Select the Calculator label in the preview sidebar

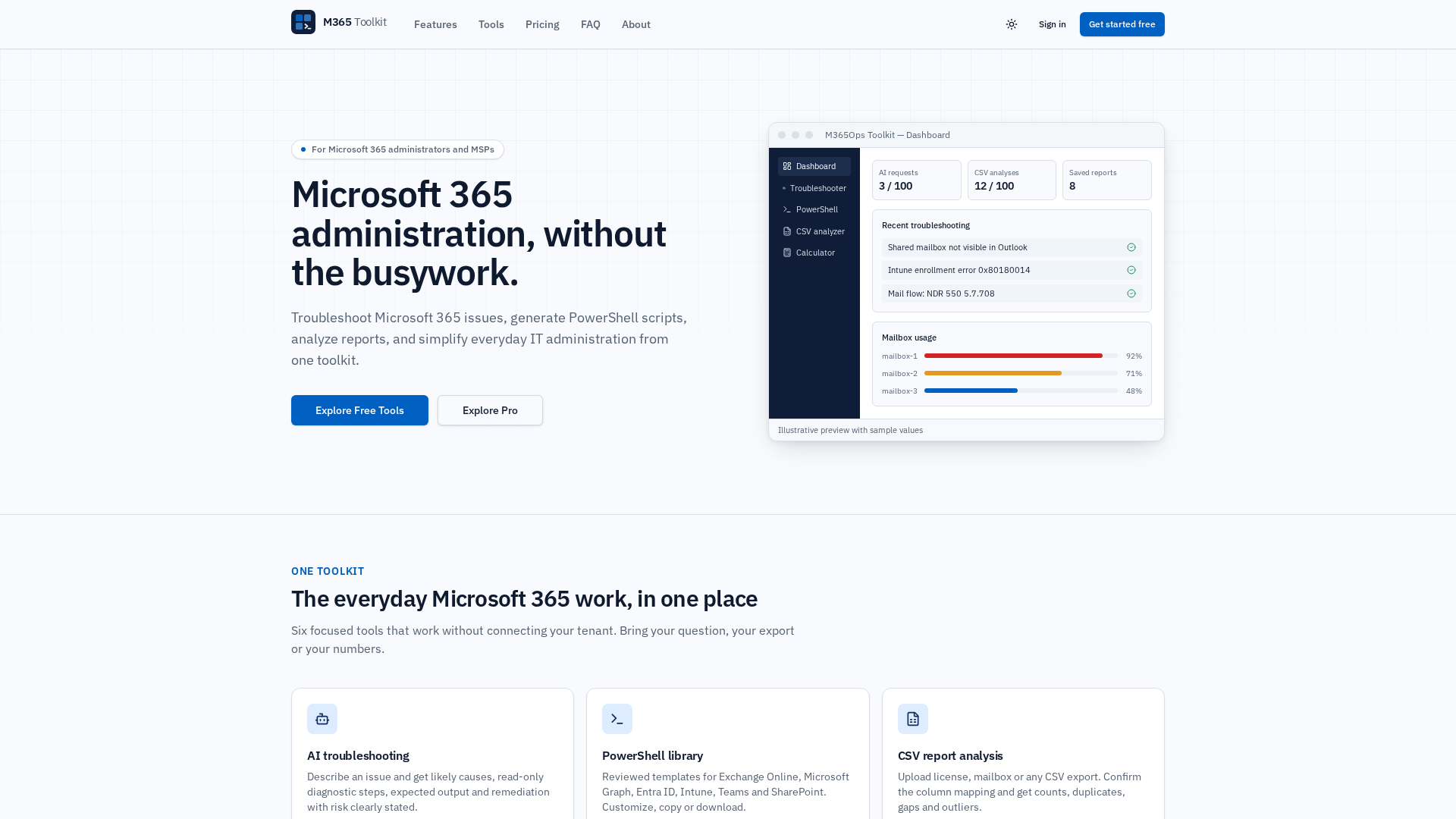[x=815, y=253]
